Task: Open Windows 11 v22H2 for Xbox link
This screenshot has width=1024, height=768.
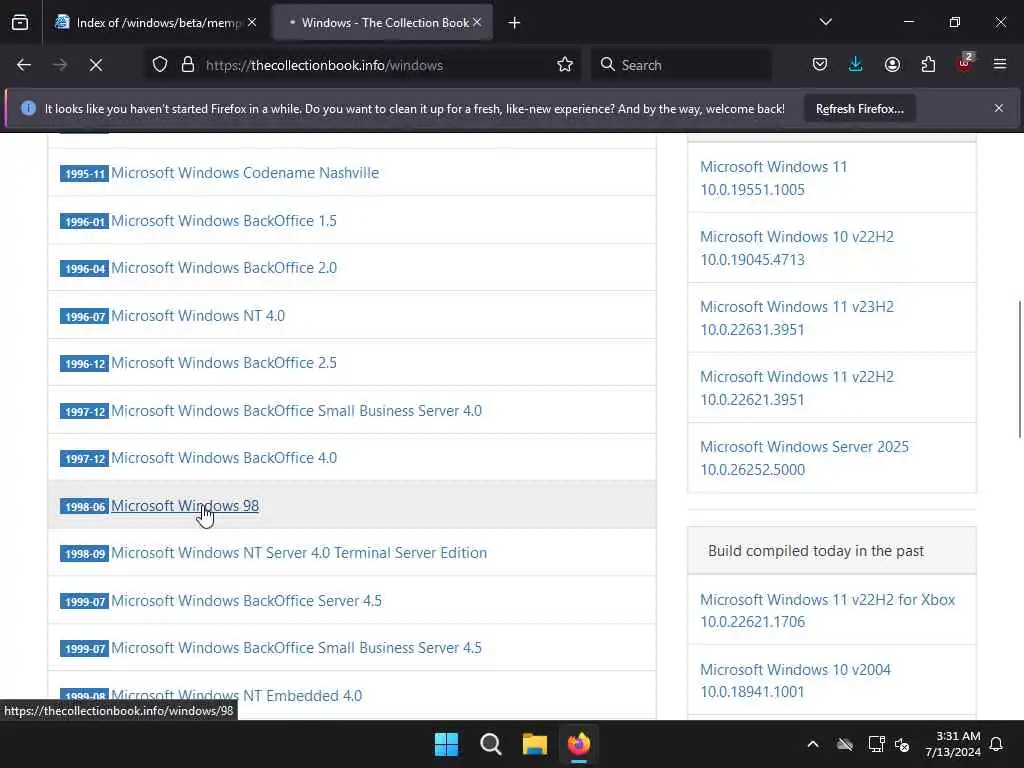Action: click(x=827, y=611)
